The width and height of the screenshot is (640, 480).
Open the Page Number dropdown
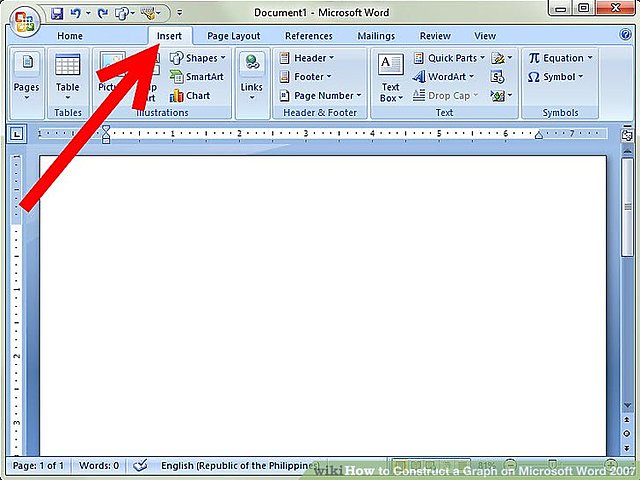[321, 96]
